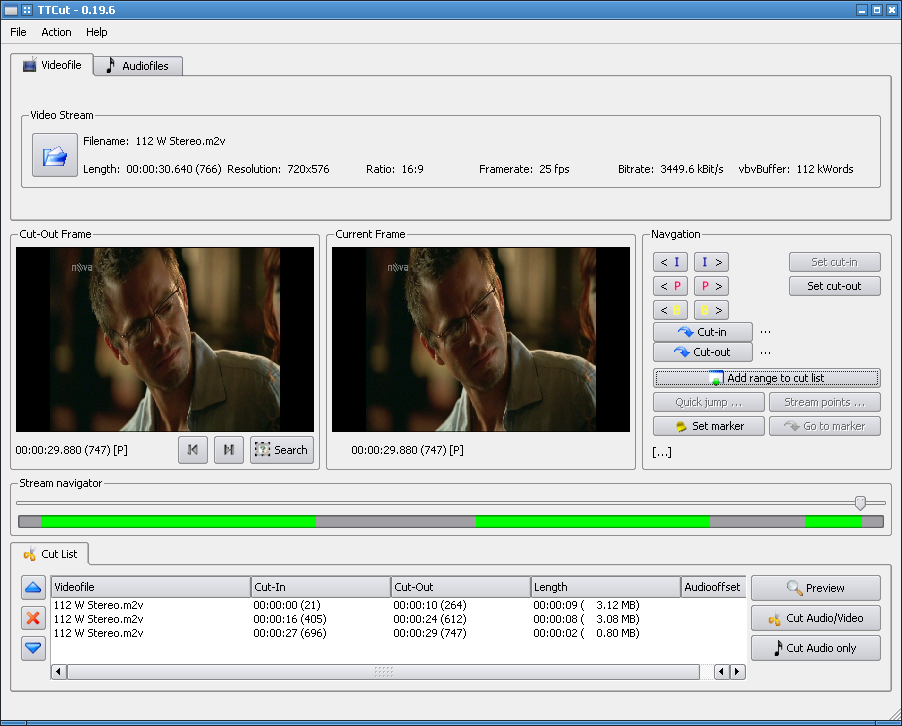Open the Help menu
Screen dimensions: 902x726
pos(97,32)
